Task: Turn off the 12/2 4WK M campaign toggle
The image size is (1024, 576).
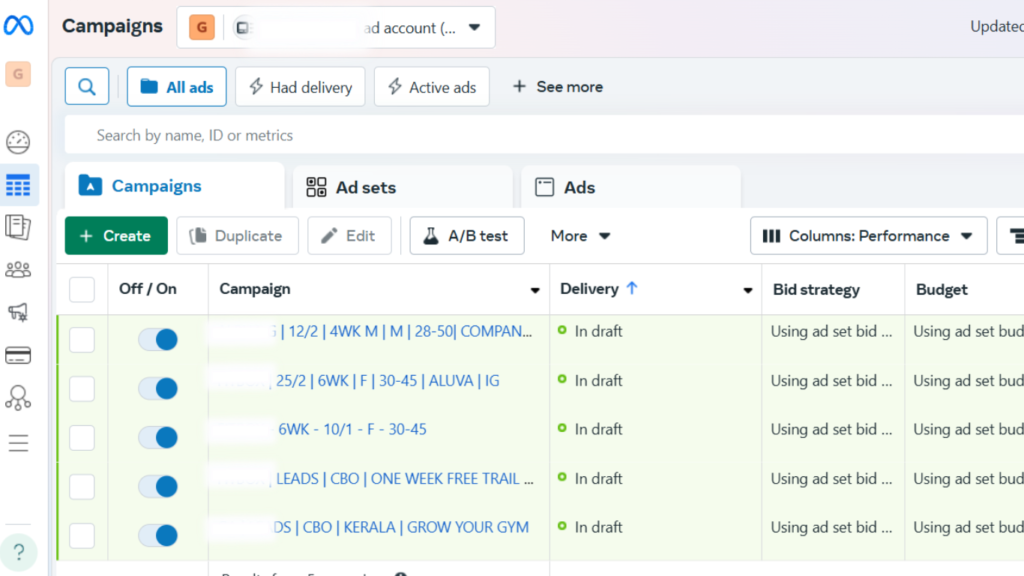Action: [x=158, y=340]
